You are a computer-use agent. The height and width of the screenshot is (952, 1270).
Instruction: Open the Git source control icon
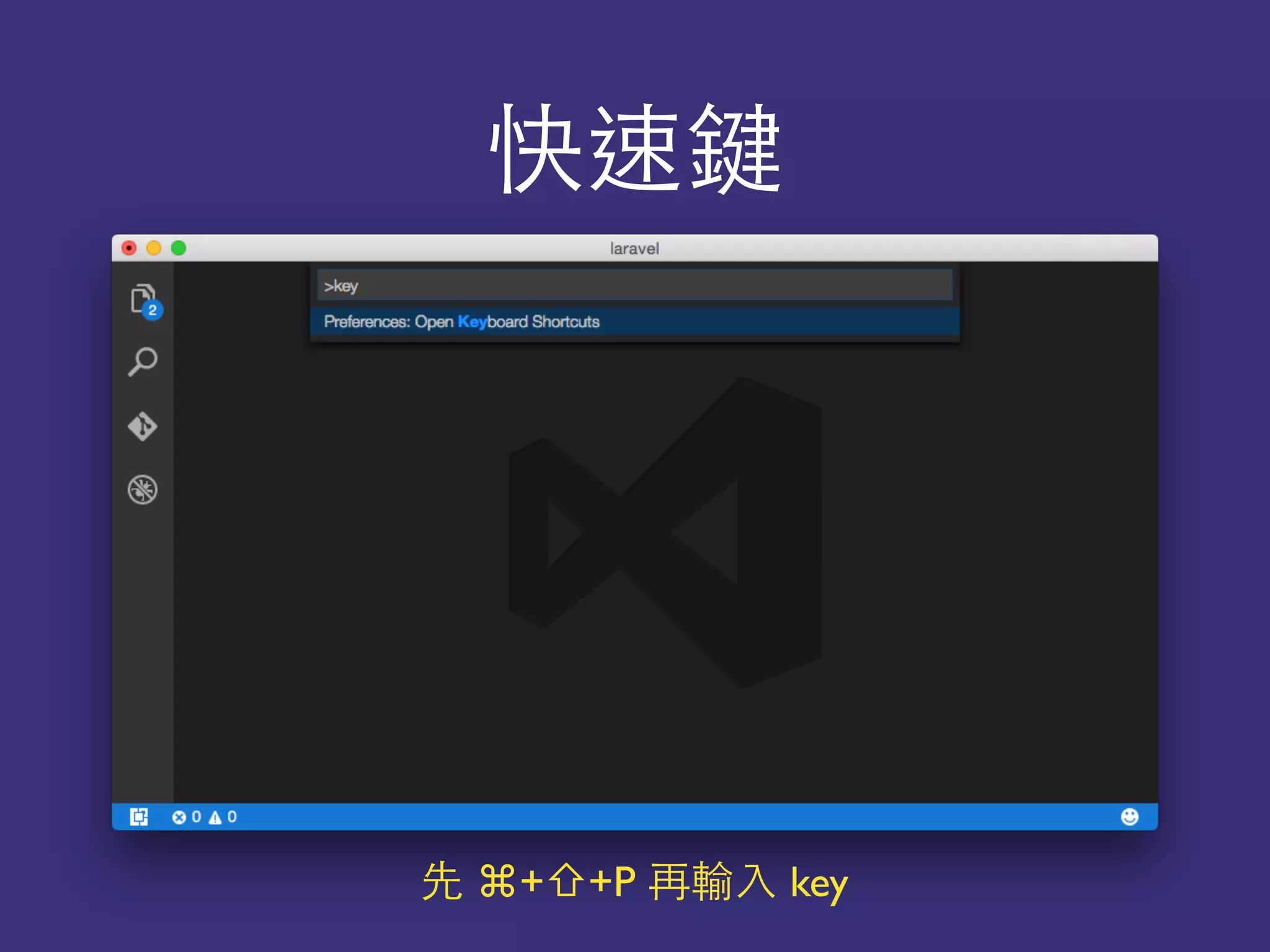[143, 426]
